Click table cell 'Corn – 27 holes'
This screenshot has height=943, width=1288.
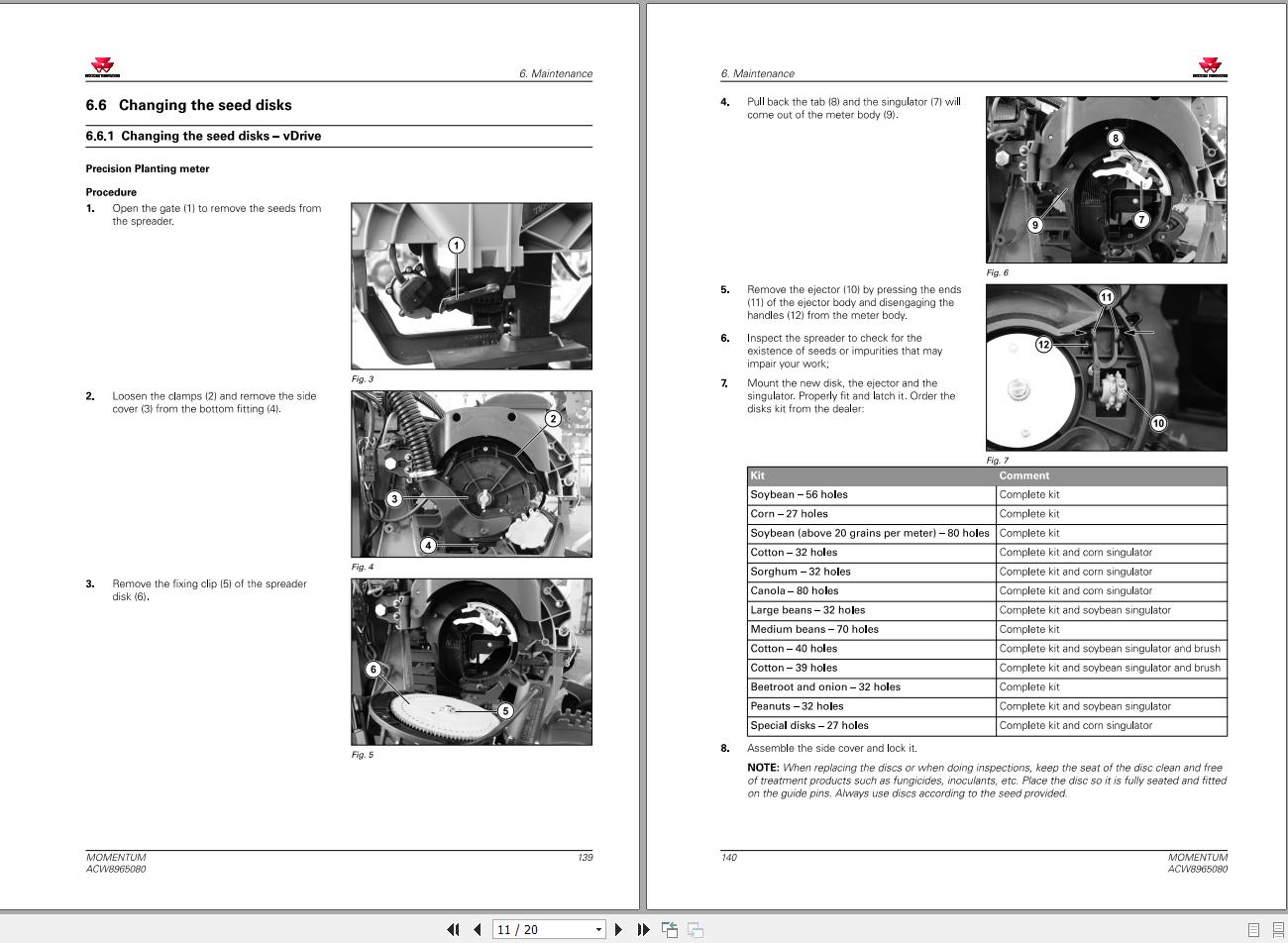(x=789, y=513)
